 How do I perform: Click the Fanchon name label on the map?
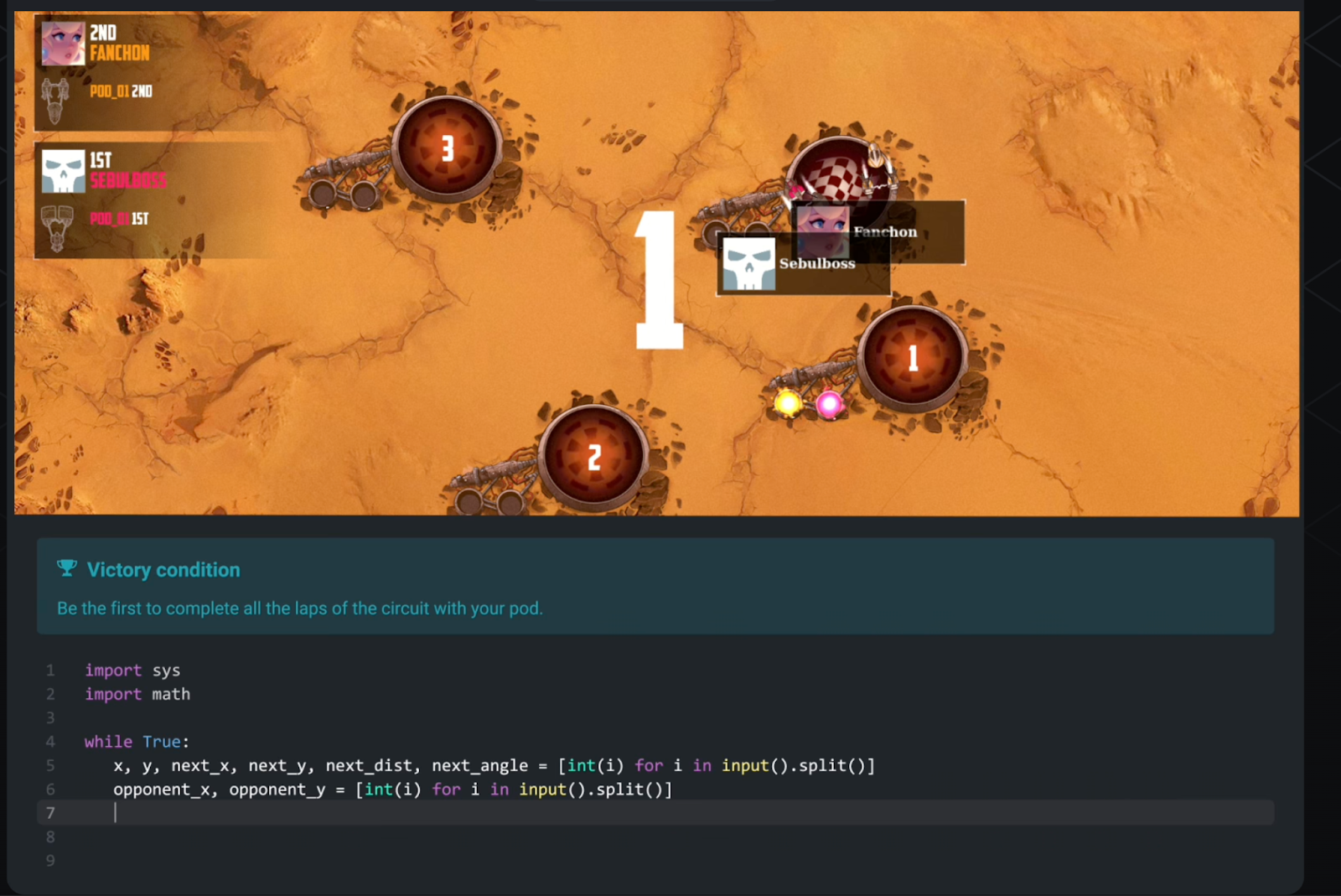pos(884,232)
